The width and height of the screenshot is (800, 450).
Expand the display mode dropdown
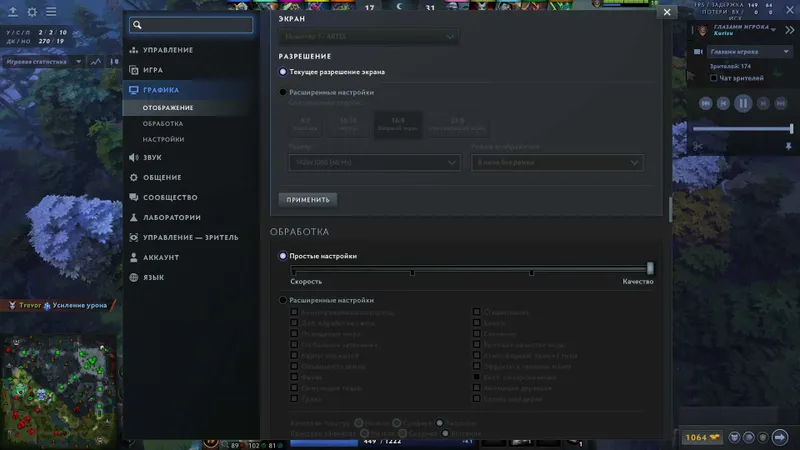(557, 163)
